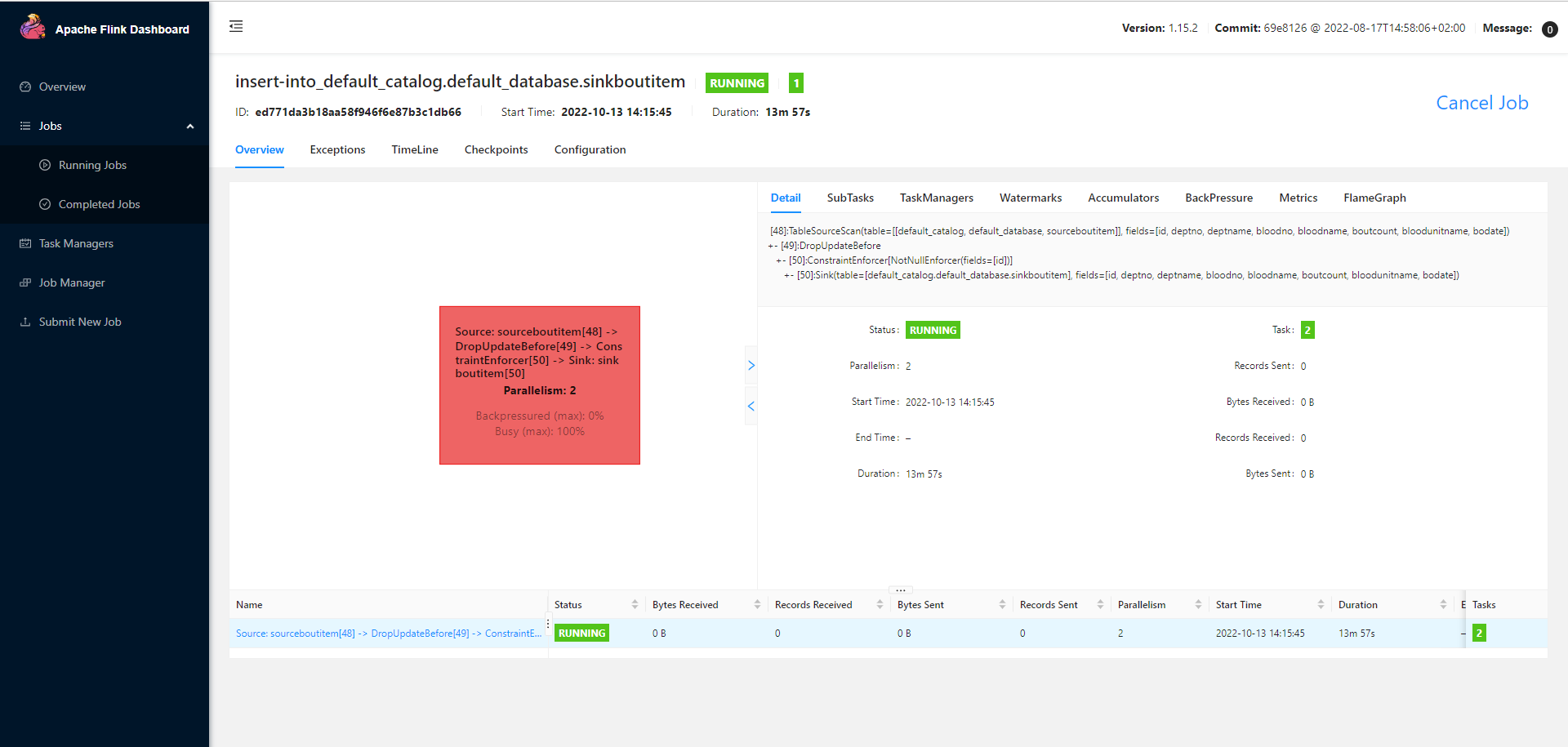Sort the table by the Status column arrows

(635, 605)
